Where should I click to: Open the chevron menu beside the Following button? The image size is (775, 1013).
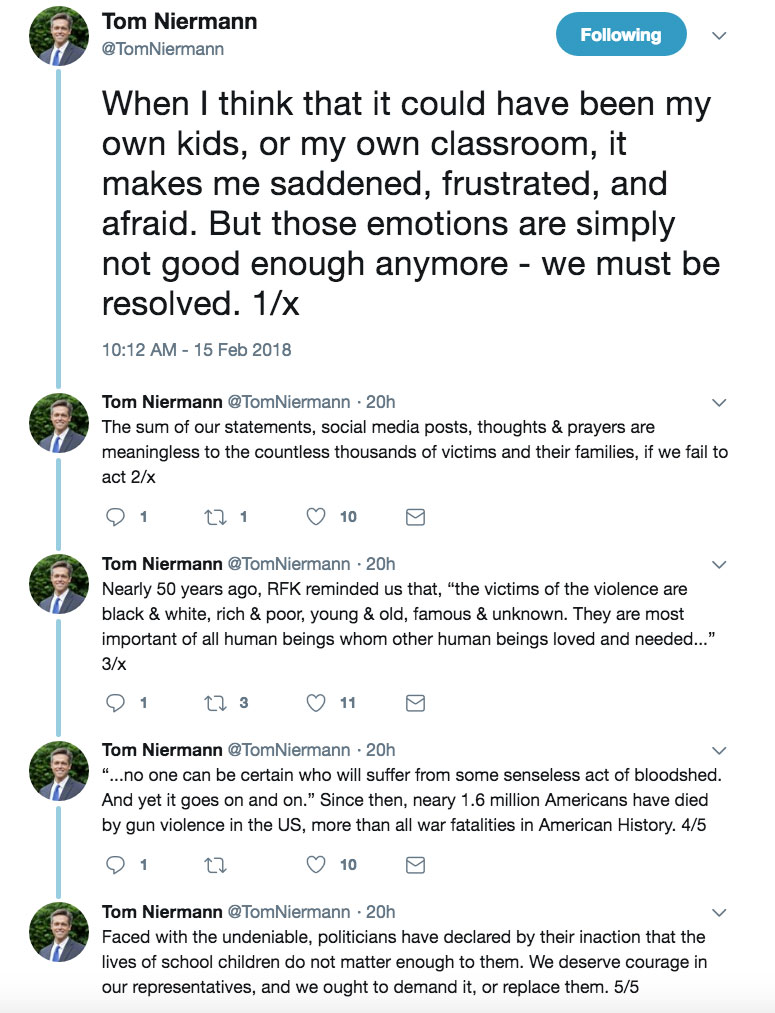[x=718, y=35]
